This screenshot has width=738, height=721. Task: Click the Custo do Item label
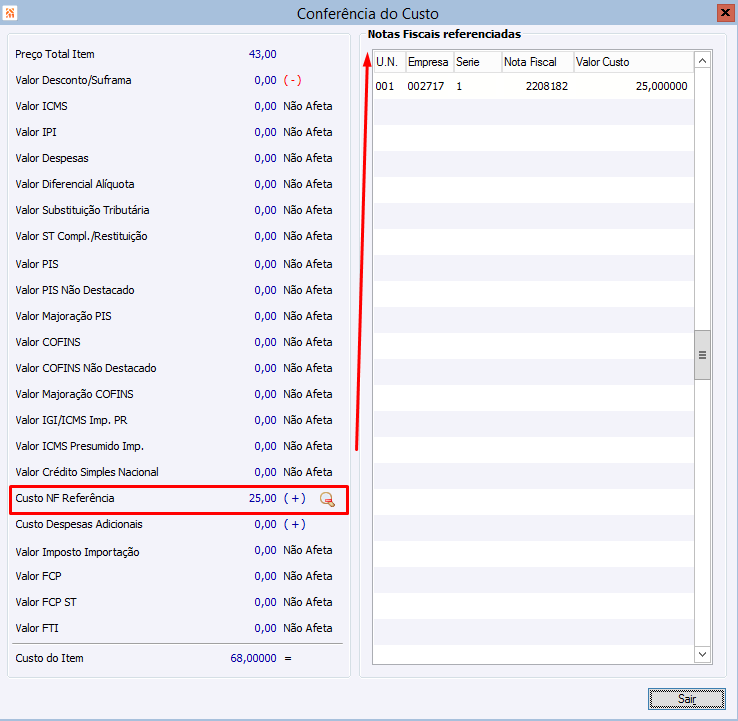(x=49, y=658)
